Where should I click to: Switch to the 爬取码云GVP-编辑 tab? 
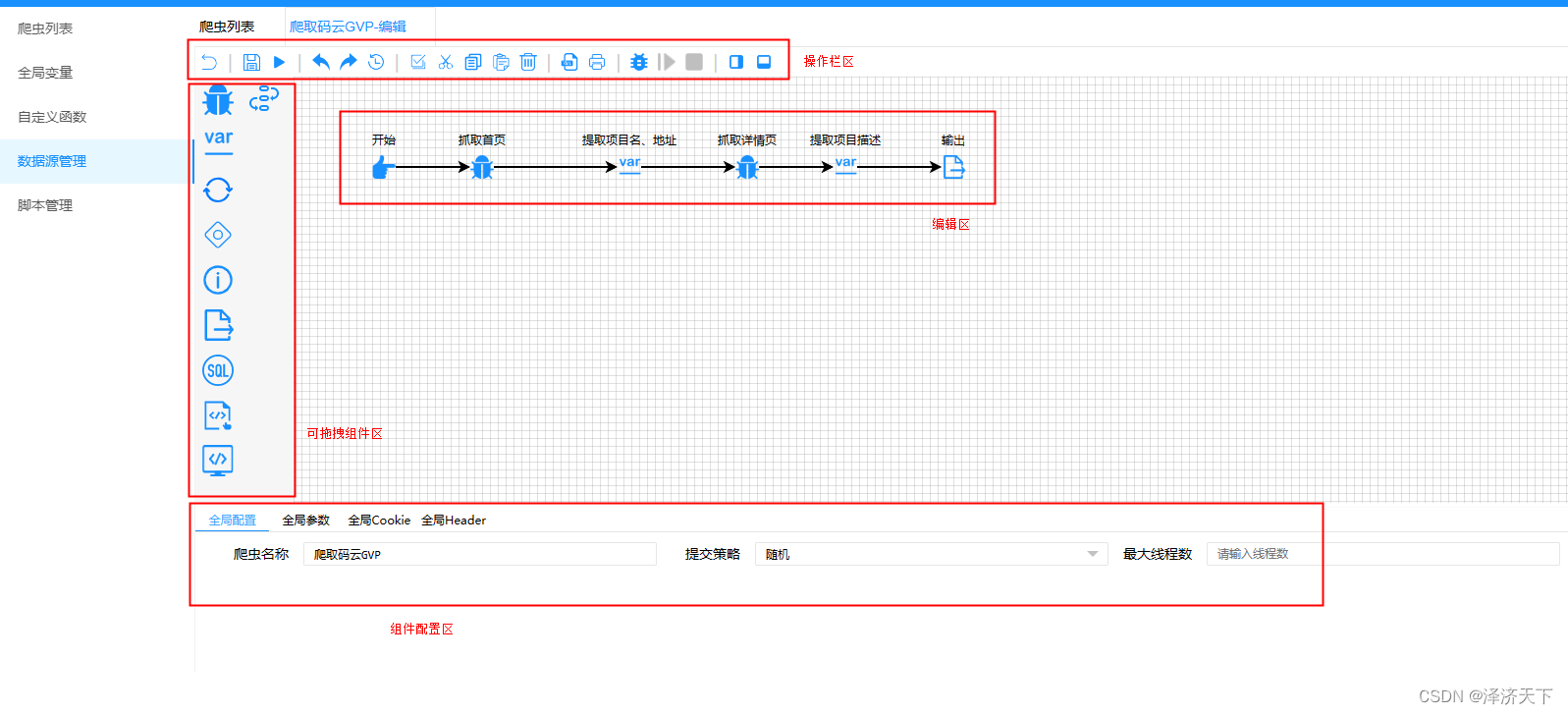348,27
